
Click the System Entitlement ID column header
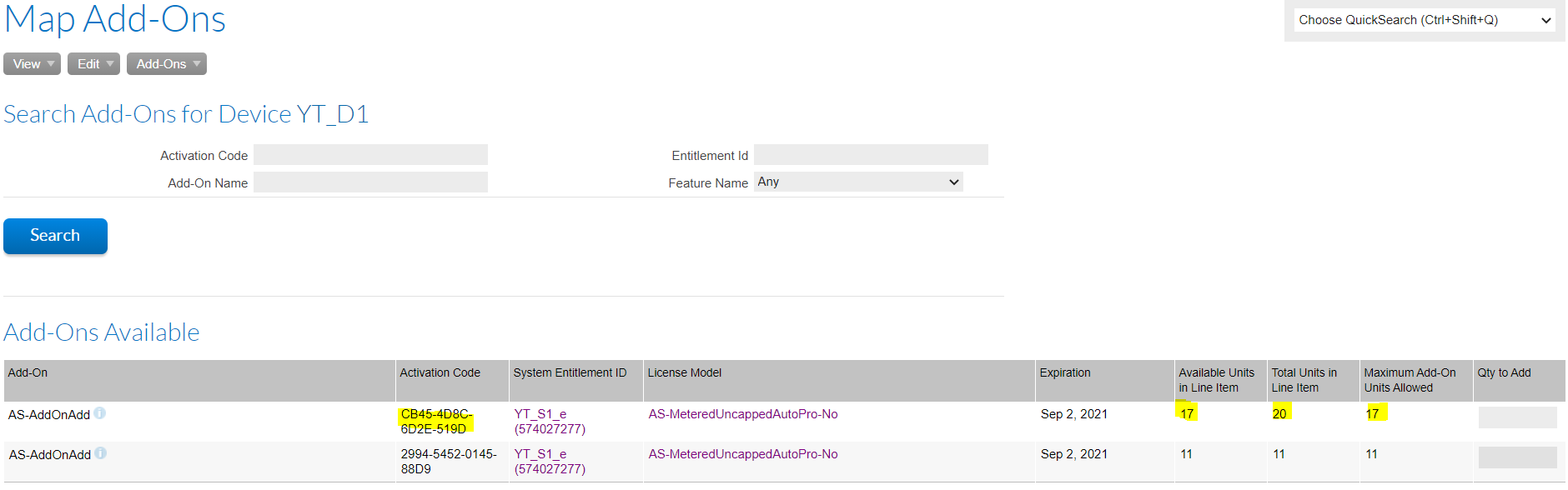(576, 381)
